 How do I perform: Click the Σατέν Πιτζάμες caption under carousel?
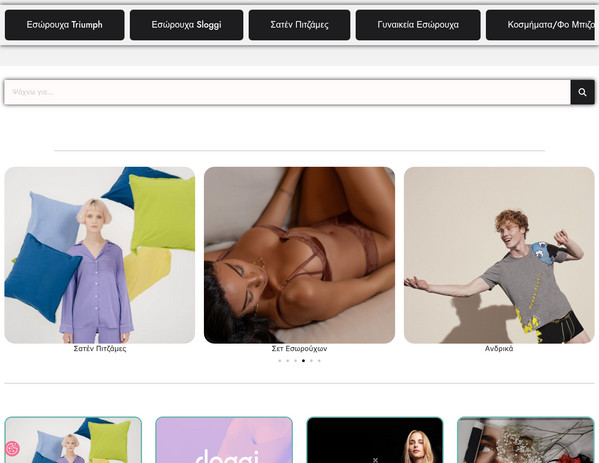coord(100,348)
